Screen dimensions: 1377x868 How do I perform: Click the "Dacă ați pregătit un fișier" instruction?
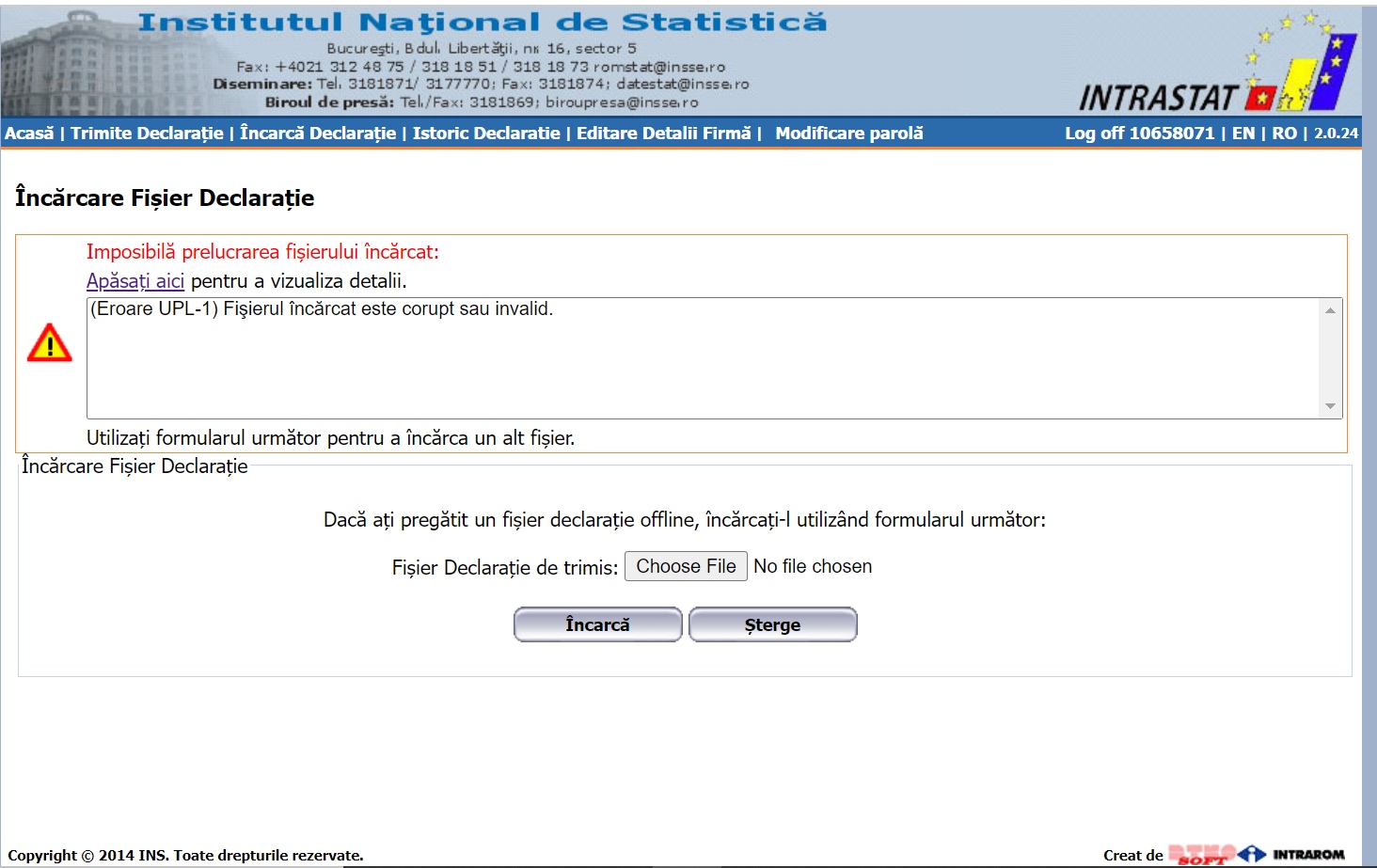(685, 519)
